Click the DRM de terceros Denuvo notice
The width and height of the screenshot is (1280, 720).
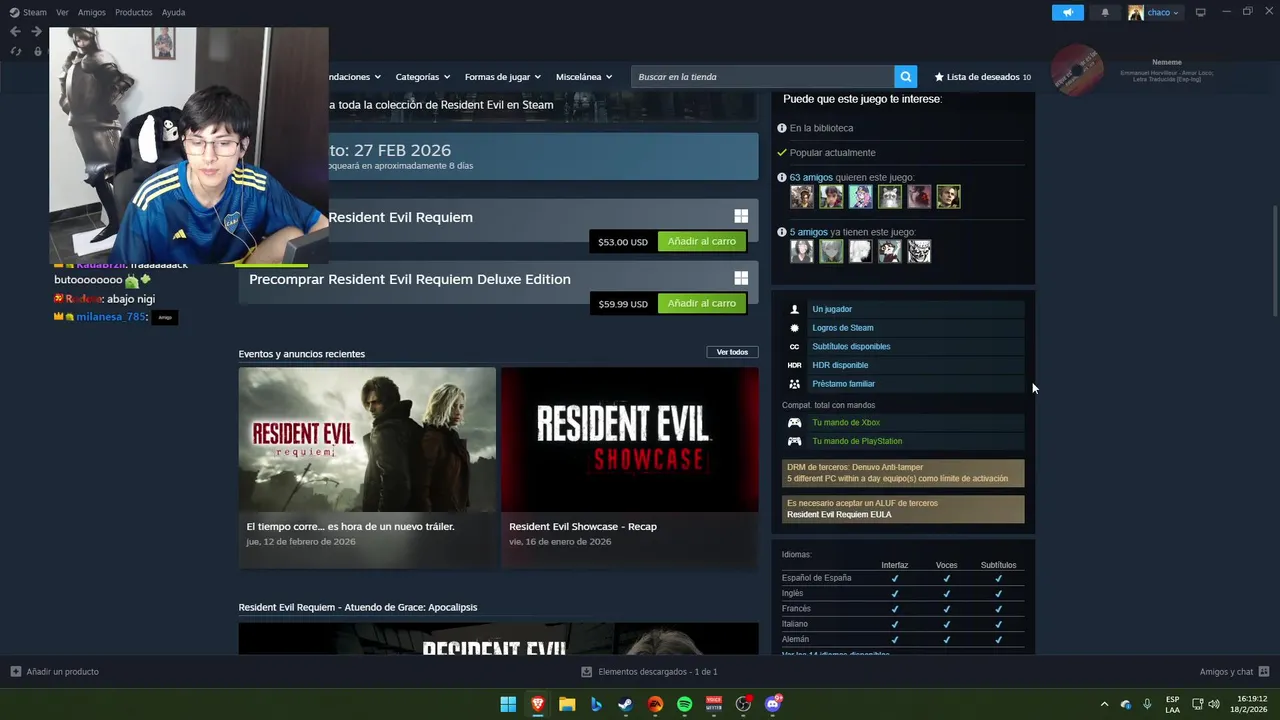click(x=903, y=473)
